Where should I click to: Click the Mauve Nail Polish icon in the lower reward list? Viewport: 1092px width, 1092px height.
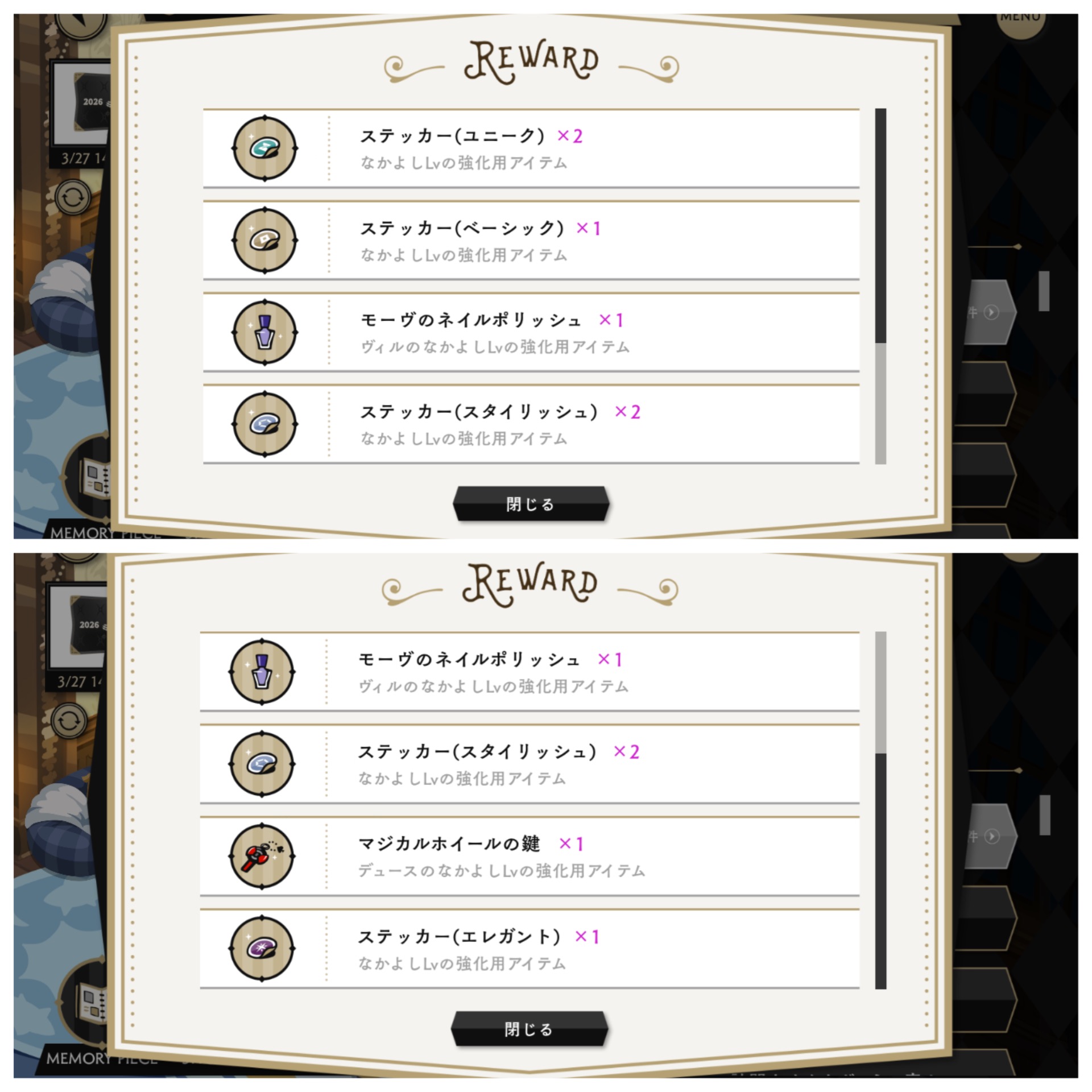coord(262,672)
